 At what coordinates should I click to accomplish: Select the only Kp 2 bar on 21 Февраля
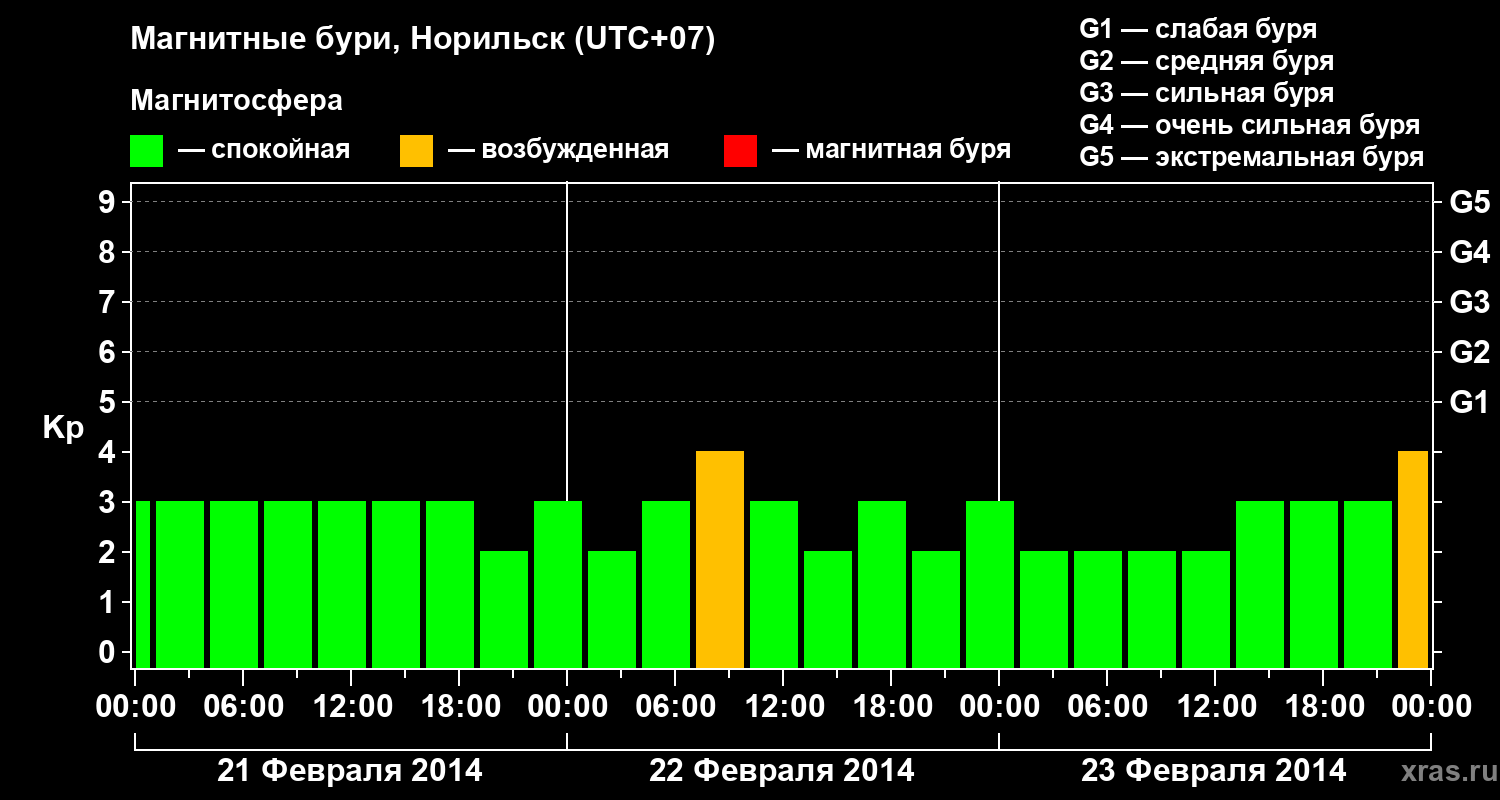pos(504,609)
